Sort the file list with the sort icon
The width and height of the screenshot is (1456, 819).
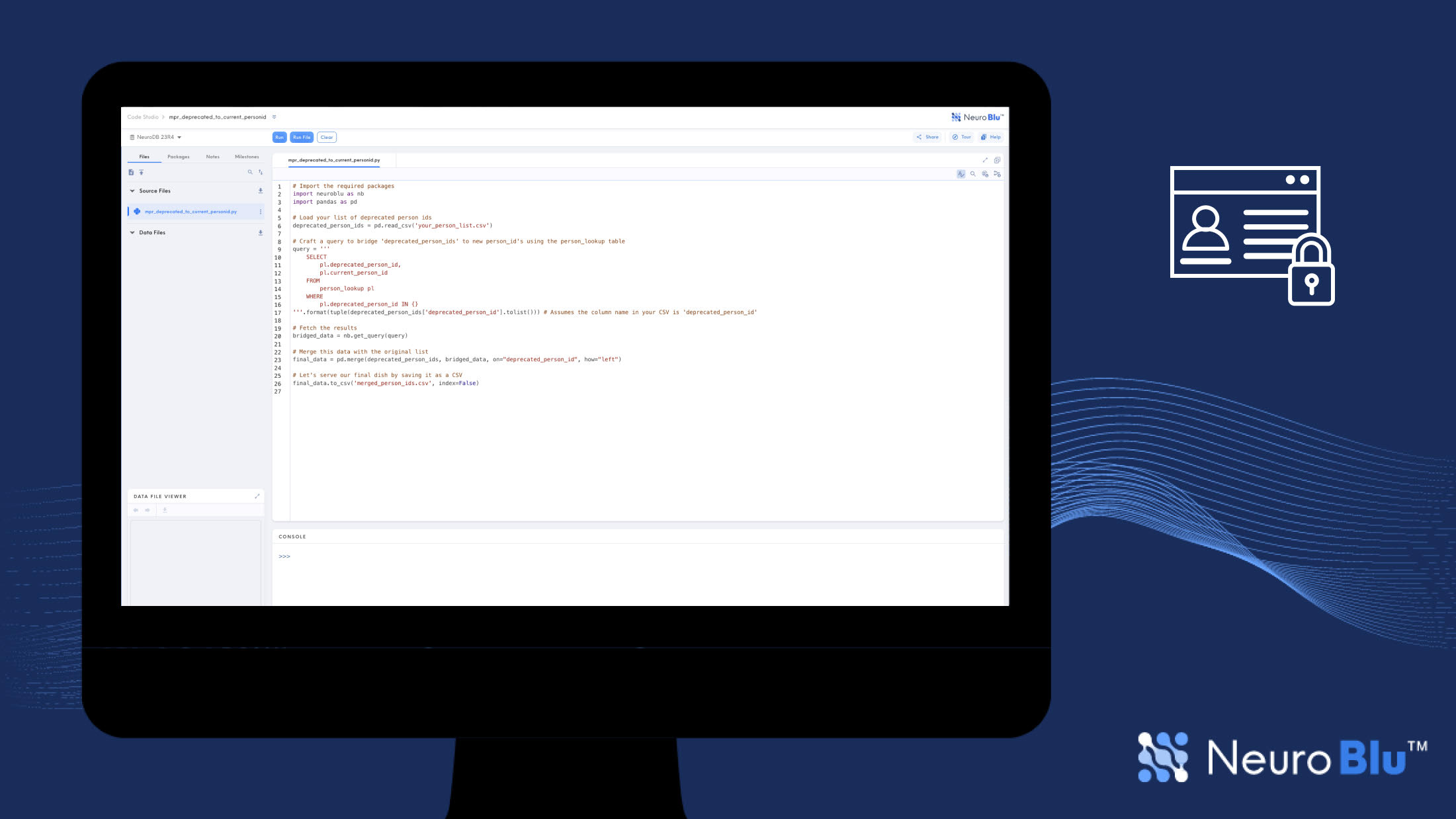point(261,172)
